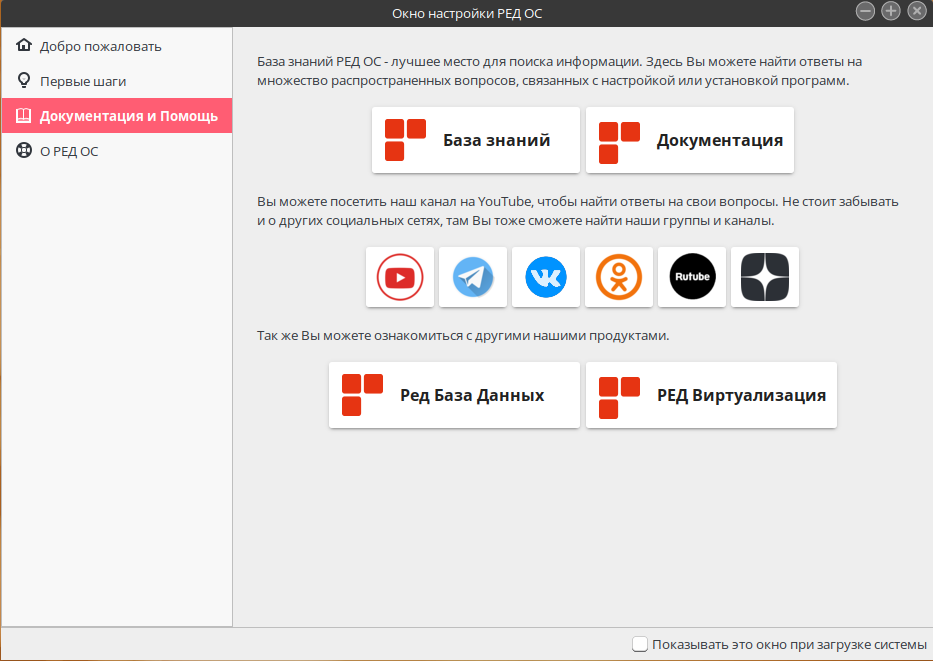This screenshot has width=933, height=661.
Task: Open the Odnoklassniki icon
Action: coord(619,277)
